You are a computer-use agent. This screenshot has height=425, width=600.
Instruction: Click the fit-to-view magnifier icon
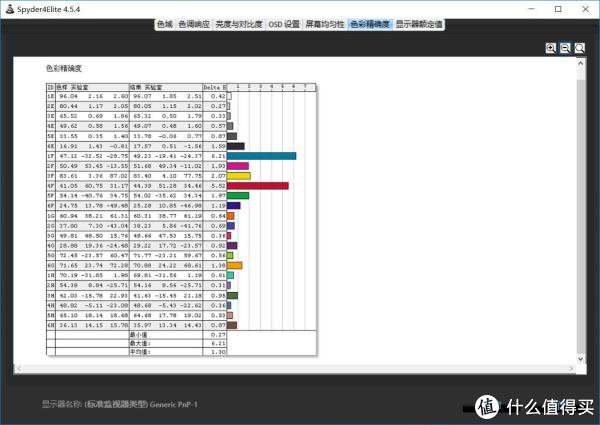coord(580,48)
